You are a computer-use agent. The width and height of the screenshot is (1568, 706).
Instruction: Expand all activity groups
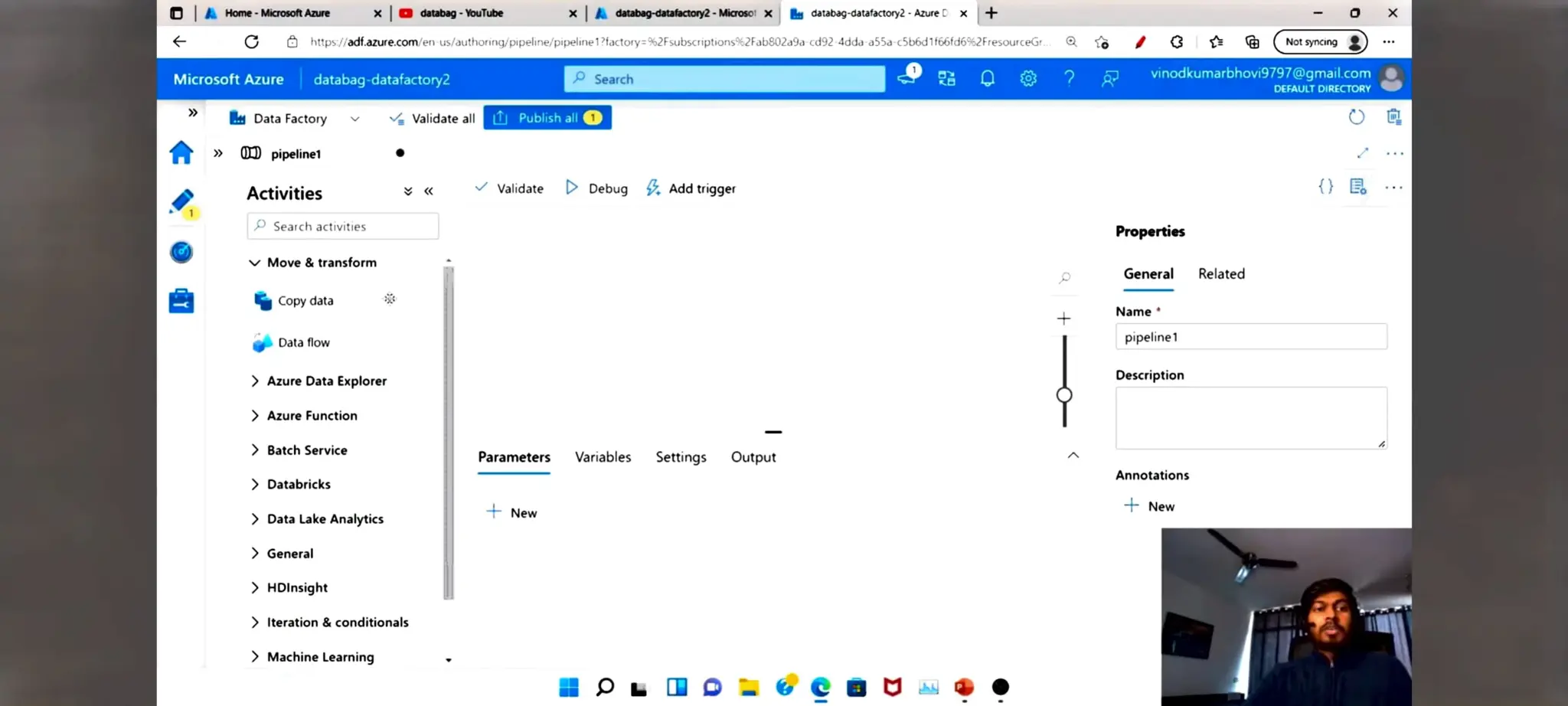[x=408, y=191]
